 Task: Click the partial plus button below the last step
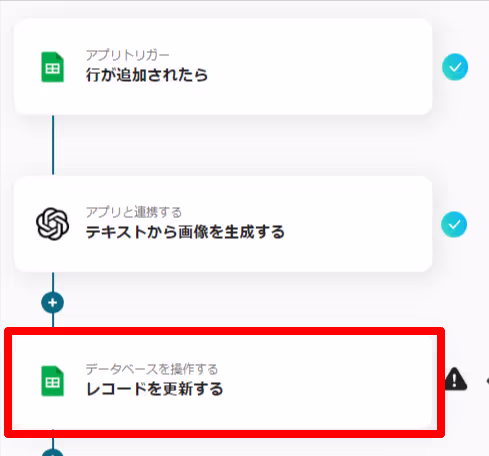[52, 452]
